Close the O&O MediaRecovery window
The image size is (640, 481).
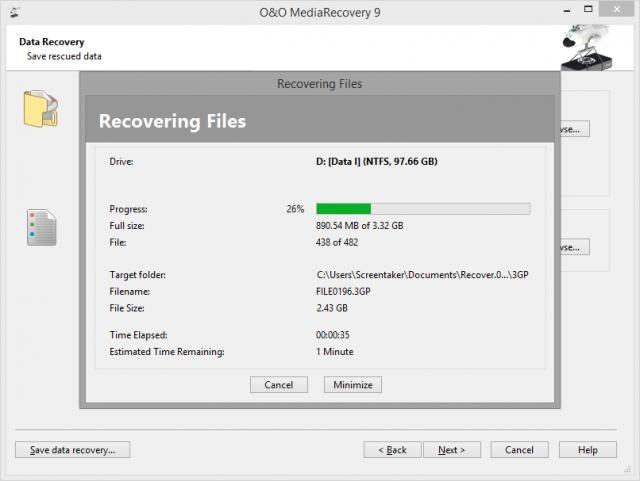coord(617,9)
